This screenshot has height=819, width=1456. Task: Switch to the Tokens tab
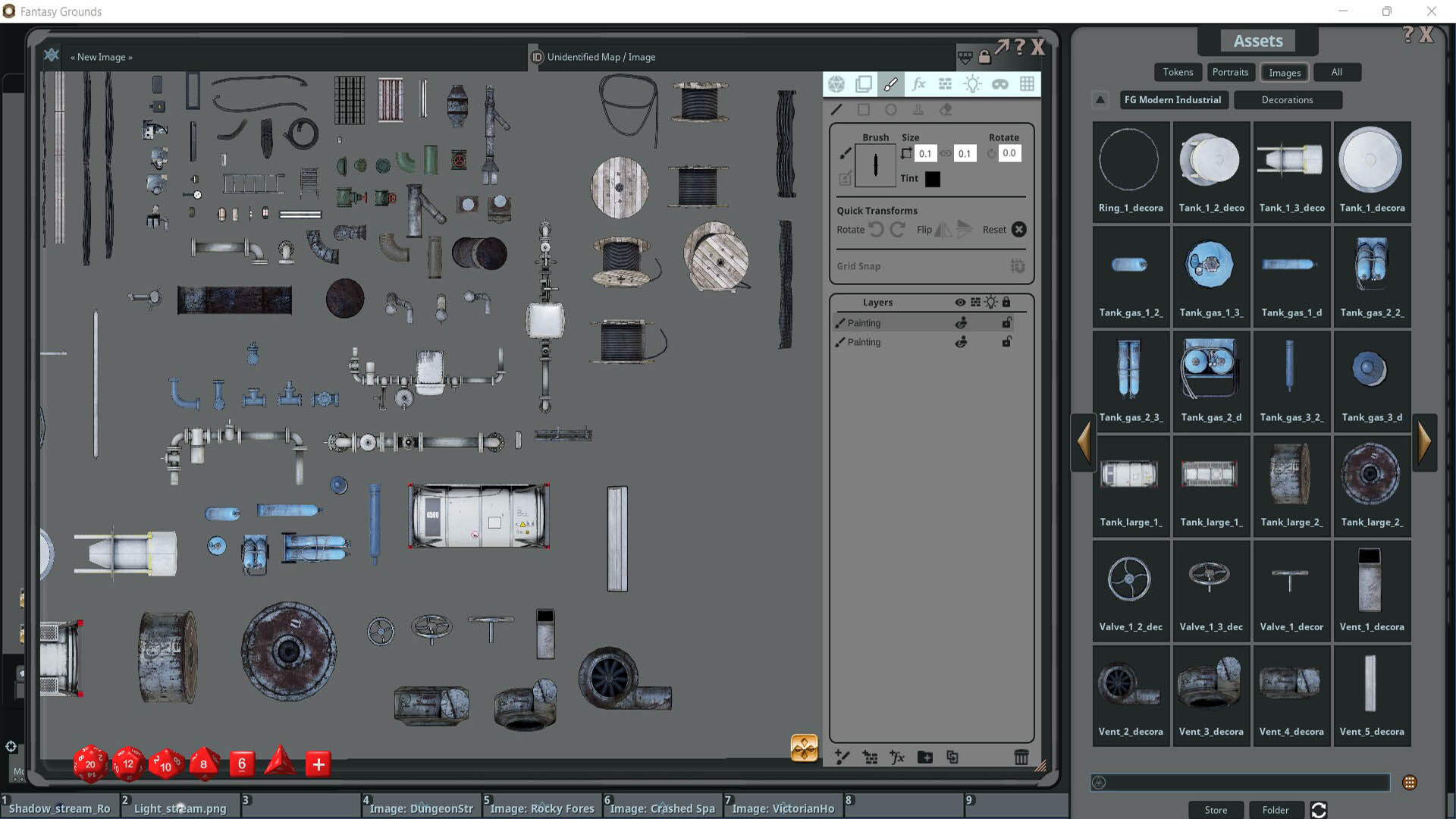1177,72
